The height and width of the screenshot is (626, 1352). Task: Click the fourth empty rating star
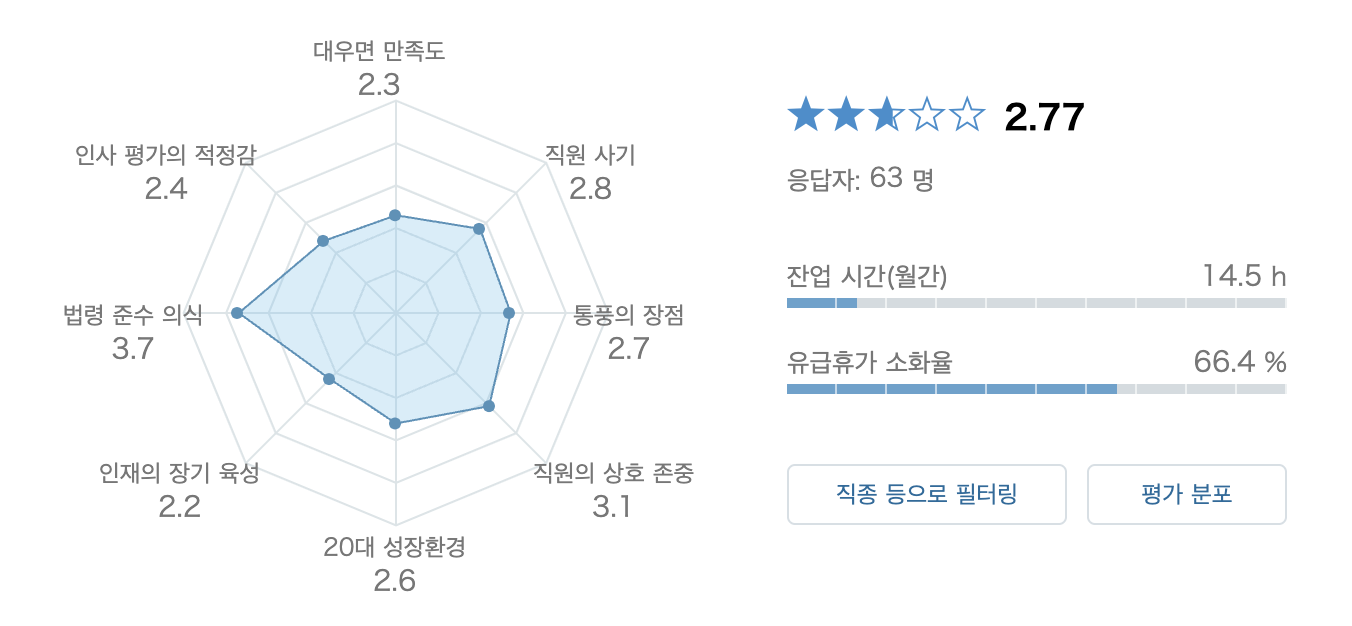point(925,116)
